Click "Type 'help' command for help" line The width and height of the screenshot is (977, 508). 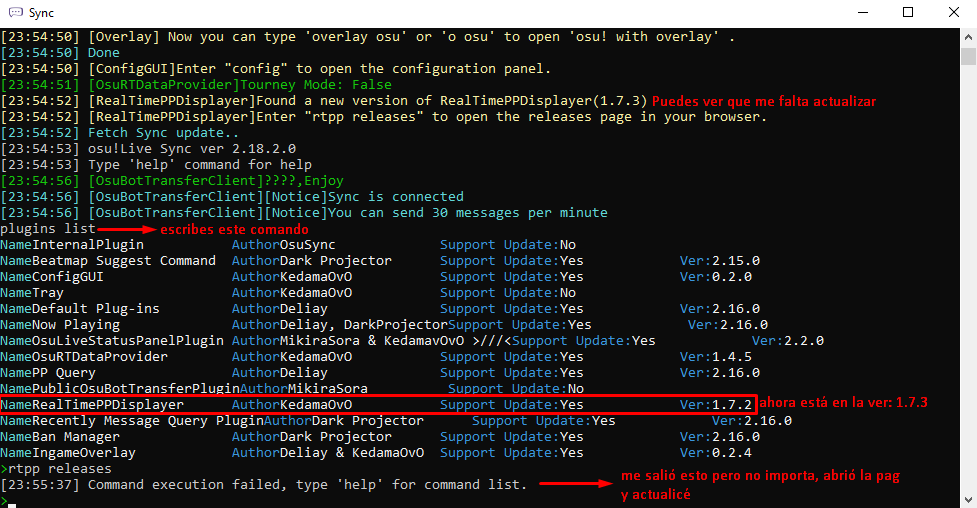(x=156, y=165)
